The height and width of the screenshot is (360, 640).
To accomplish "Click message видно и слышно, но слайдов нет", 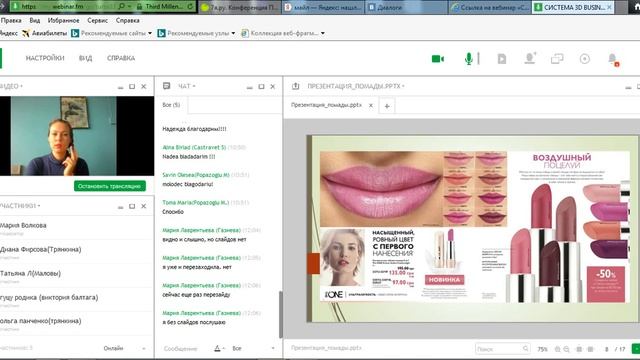I will tap(204, 240).
